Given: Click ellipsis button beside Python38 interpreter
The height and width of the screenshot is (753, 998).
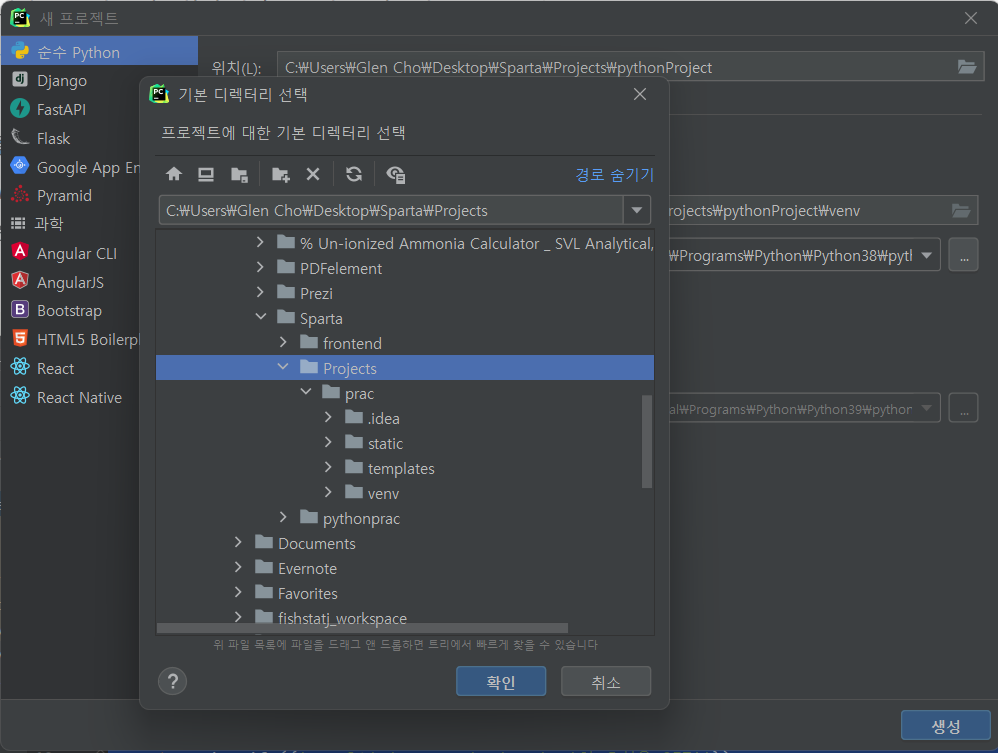Looking at the screenshot, I should pyautogui.click(x=964, y=255).
